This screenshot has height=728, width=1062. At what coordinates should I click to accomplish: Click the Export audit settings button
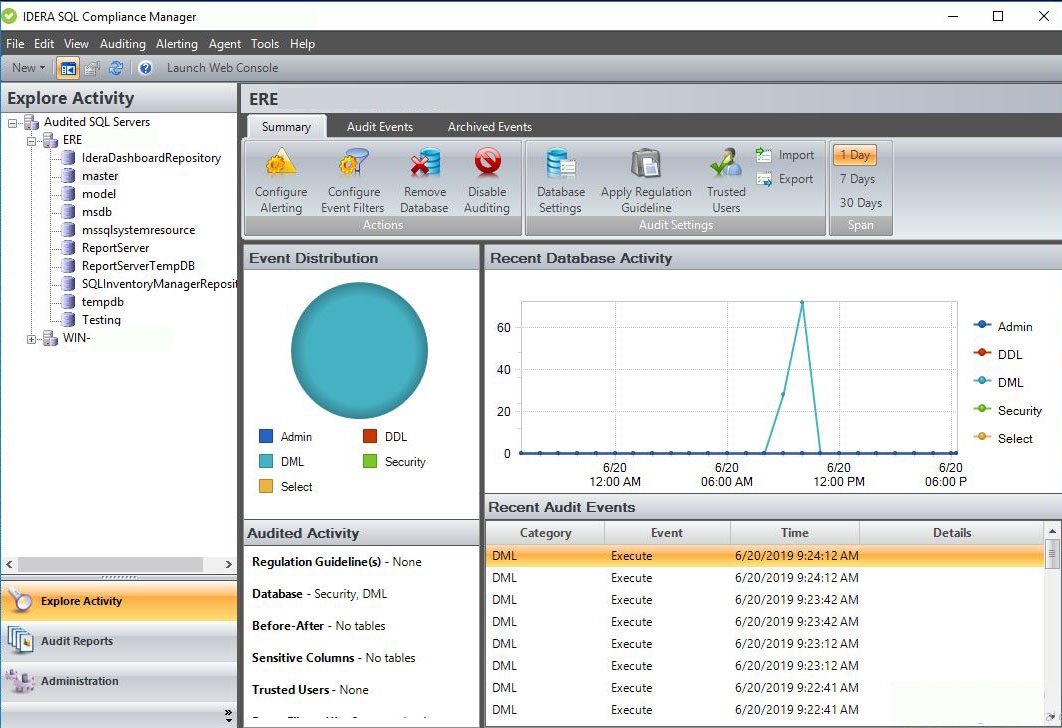tap(785, 179)
